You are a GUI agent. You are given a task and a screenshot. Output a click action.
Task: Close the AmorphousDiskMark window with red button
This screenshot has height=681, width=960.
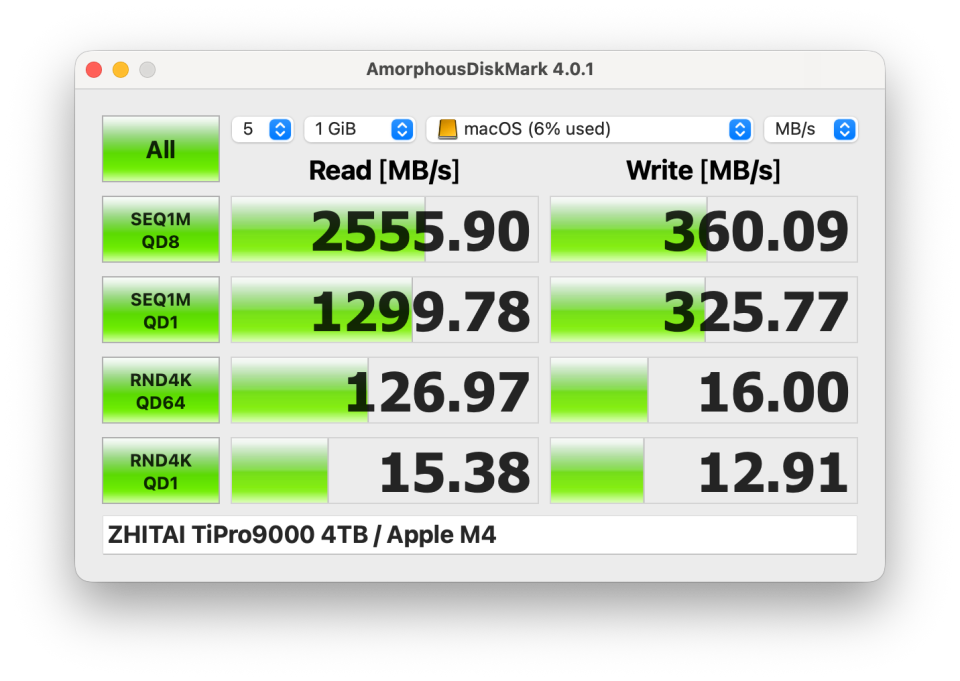94,70
